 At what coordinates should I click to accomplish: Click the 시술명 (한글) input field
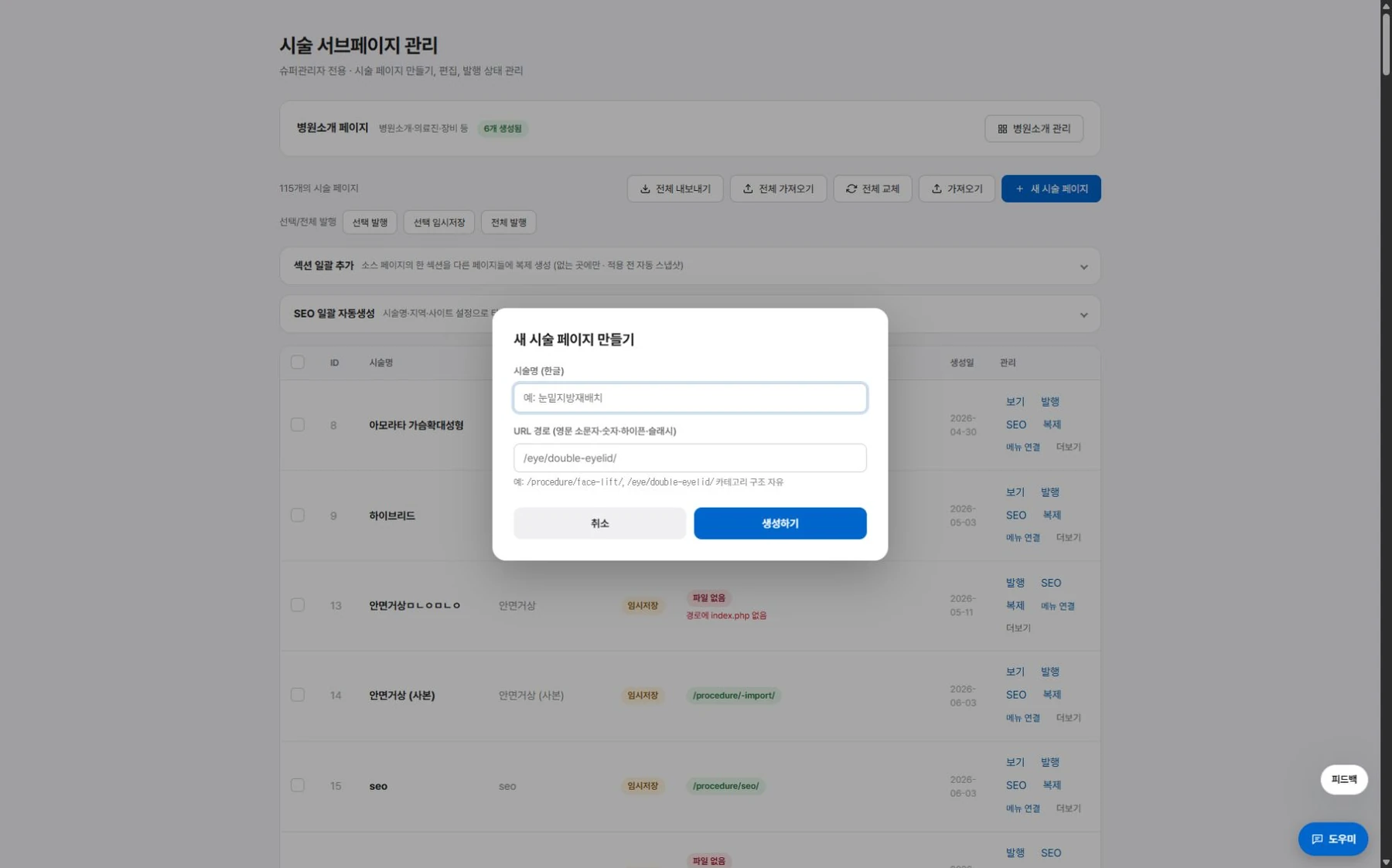point(690,397)
